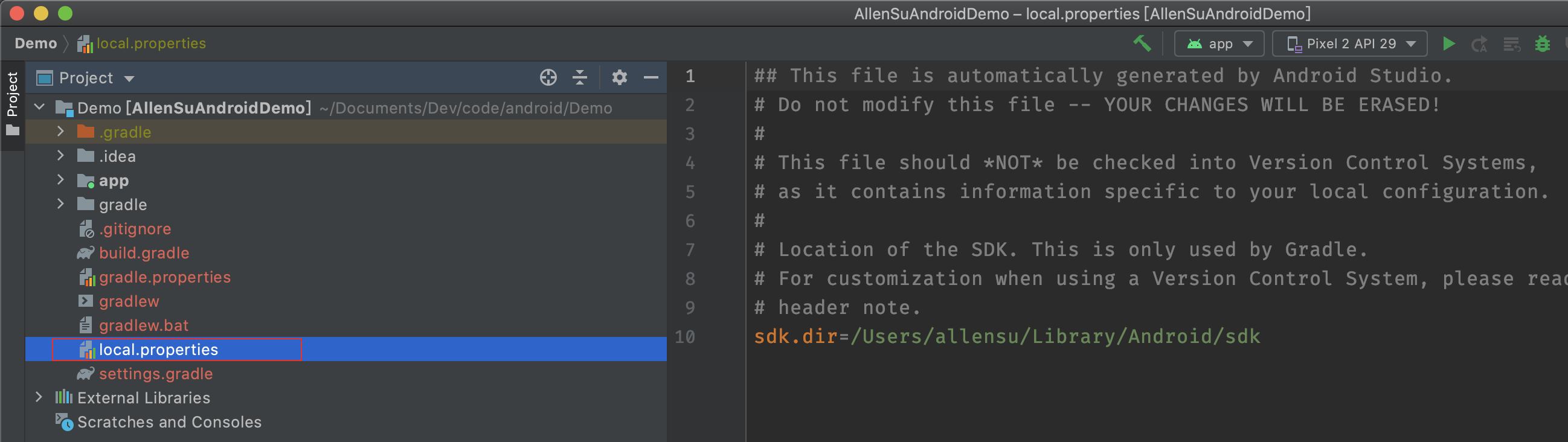Expand the .idea folder arrow
The height and width of the screenshot is (442, 1568).
60,156
